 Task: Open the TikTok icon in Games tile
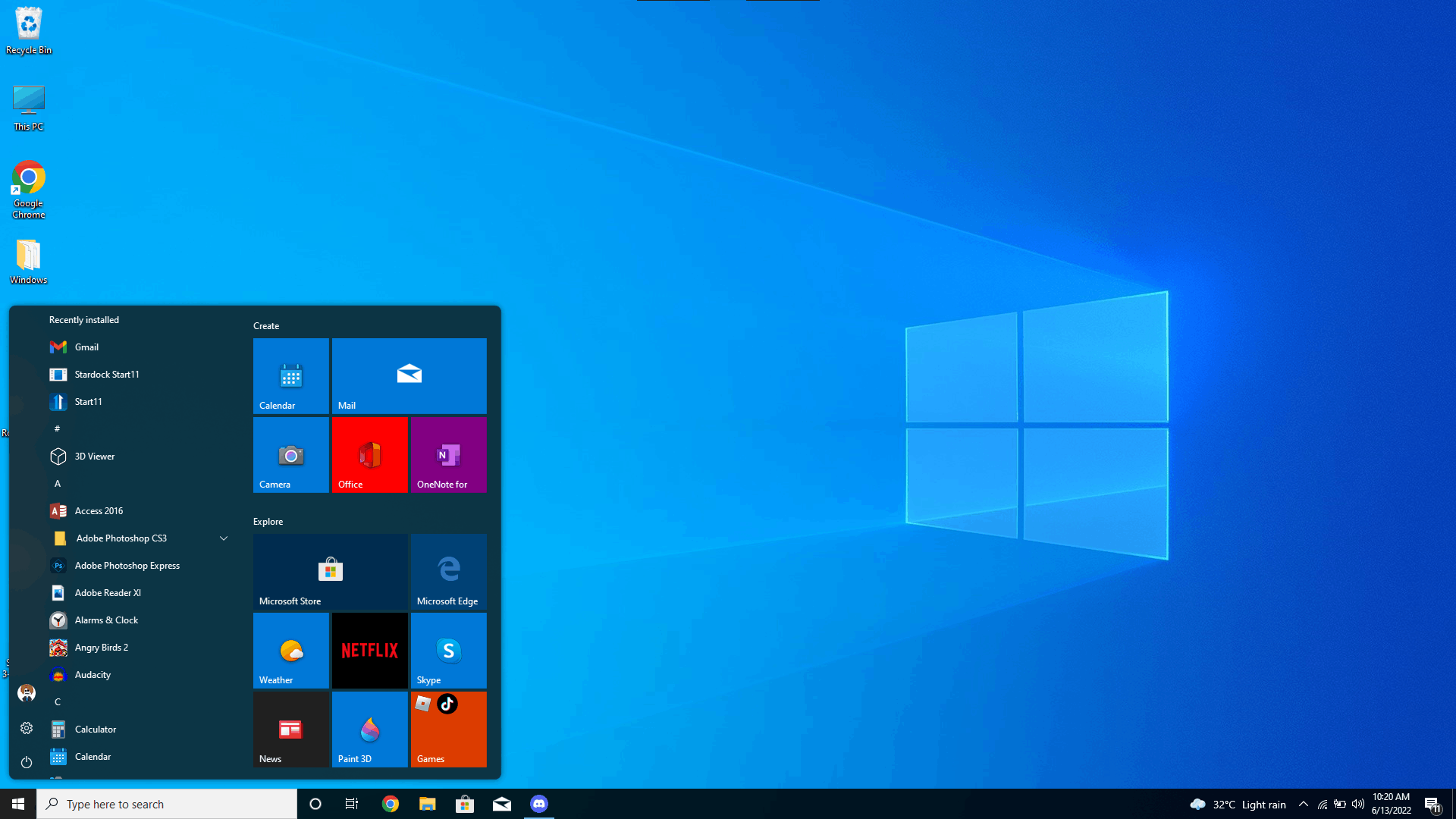[x=448, y=705]
